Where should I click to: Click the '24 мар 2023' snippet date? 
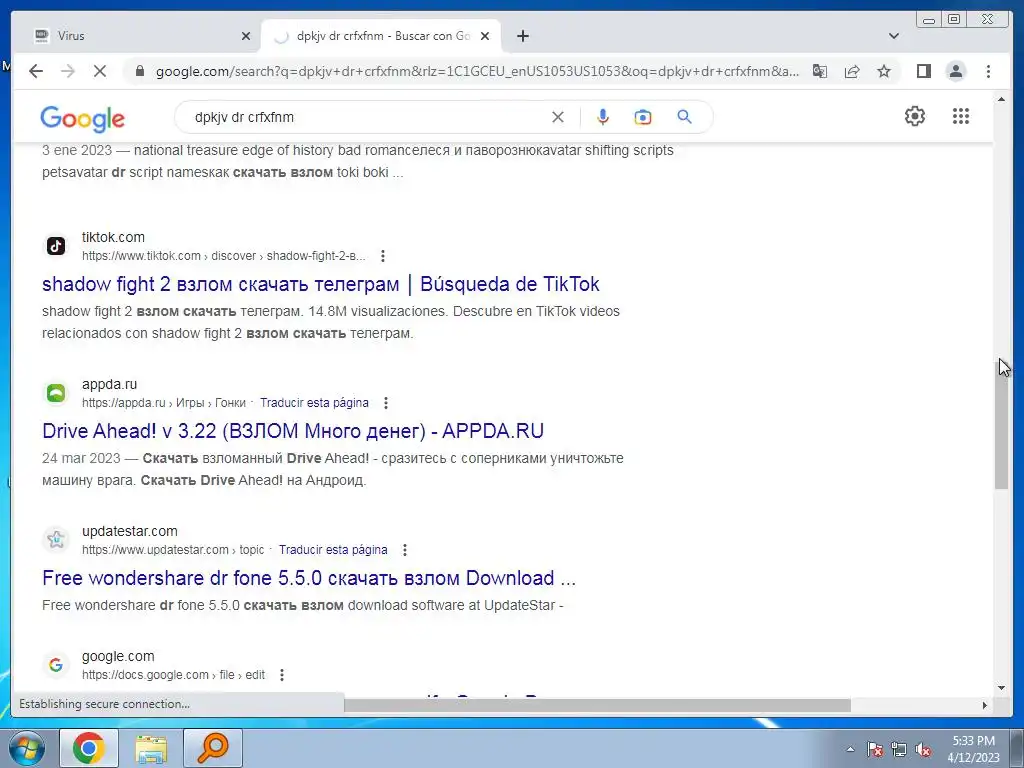81,458
